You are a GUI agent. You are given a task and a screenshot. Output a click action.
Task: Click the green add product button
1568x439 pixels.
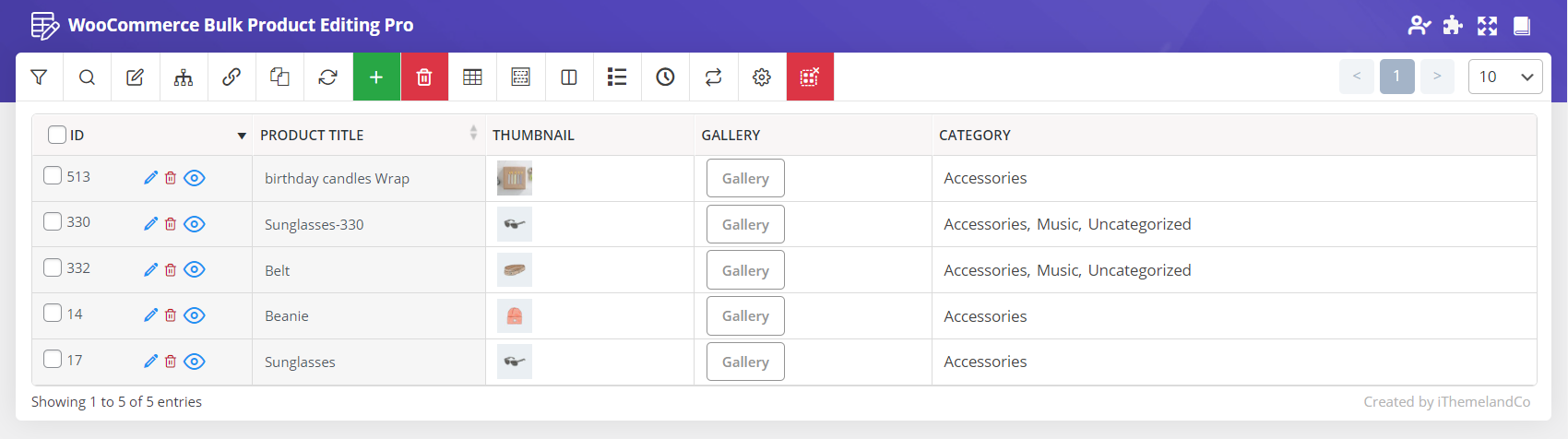pyautogui.click(x=376, y=77)
